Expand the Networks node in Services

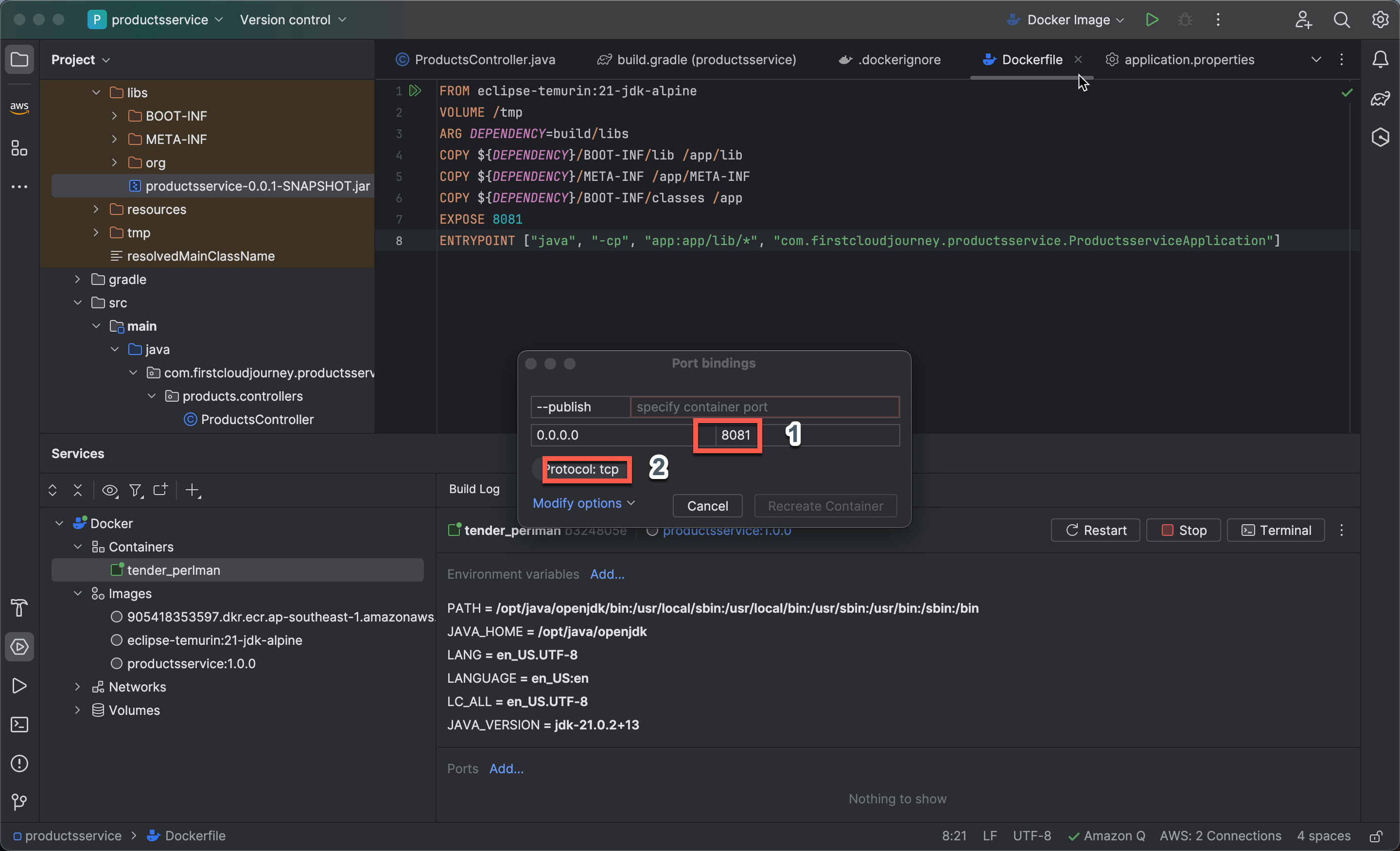pos(78,687)
